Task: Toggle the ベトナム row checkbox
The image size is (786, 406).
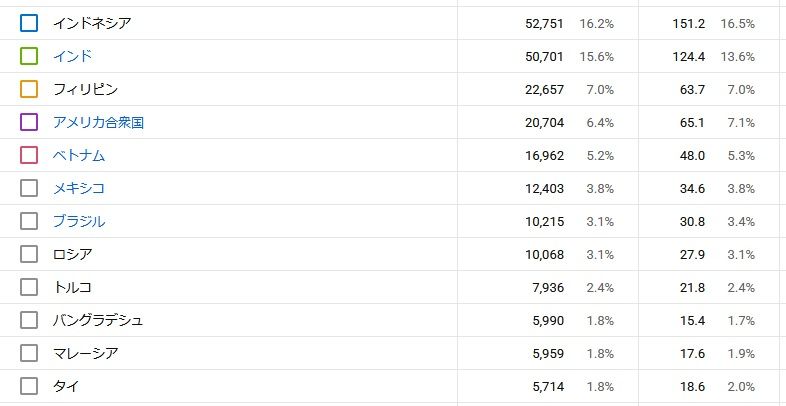Action: click(x=29, y=155)
